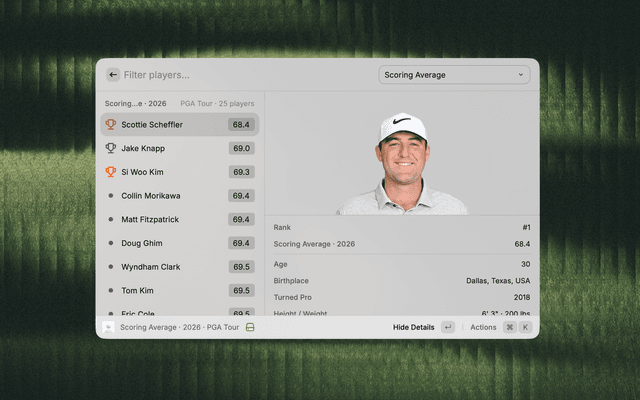Viewport: 640px width, 400px height.
Task: Click the 69.0 score badge for Jake Knapp
Action: (242, 148)
